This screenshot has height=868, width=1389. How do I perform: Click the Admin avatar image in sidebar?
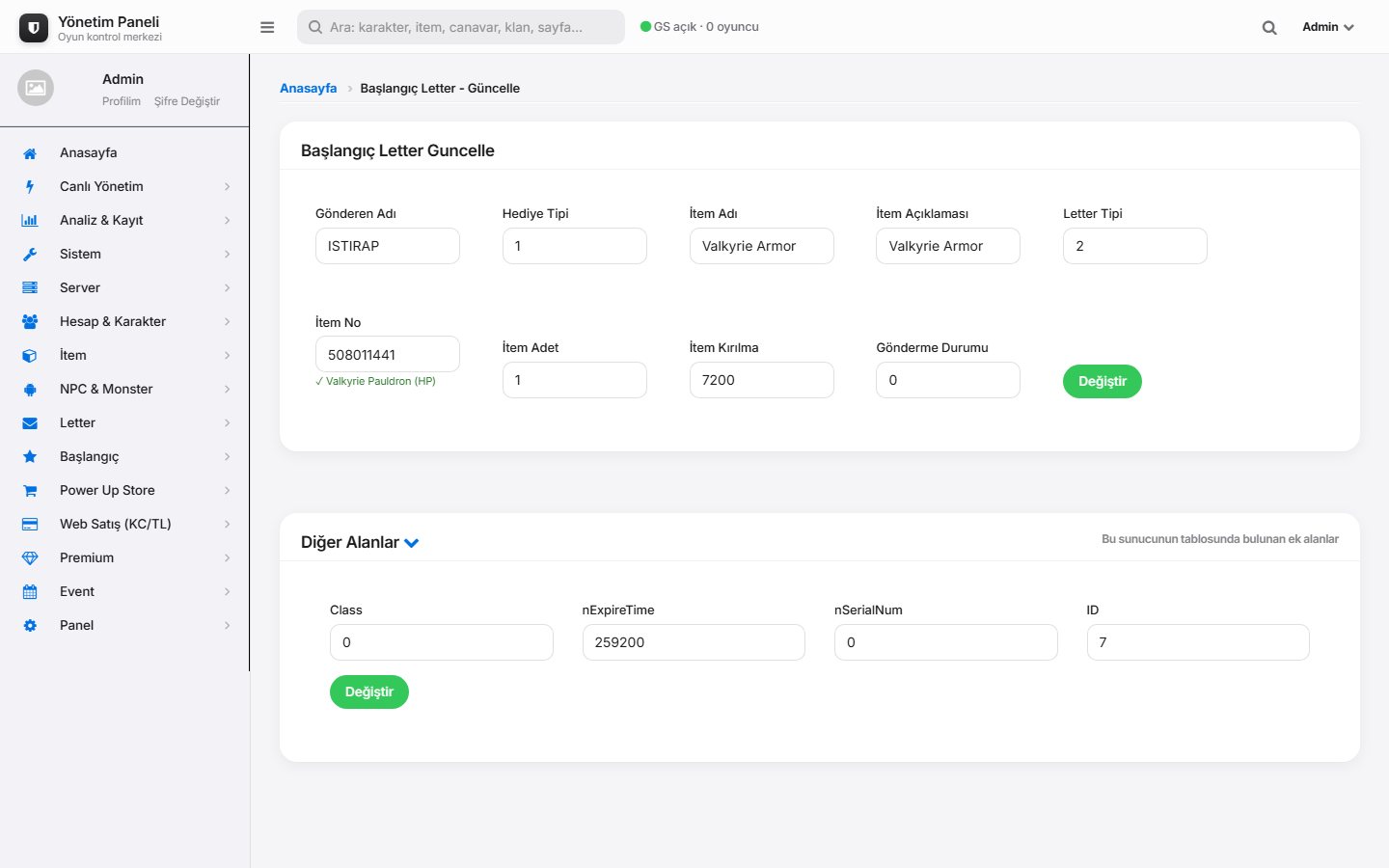[36, 88]
